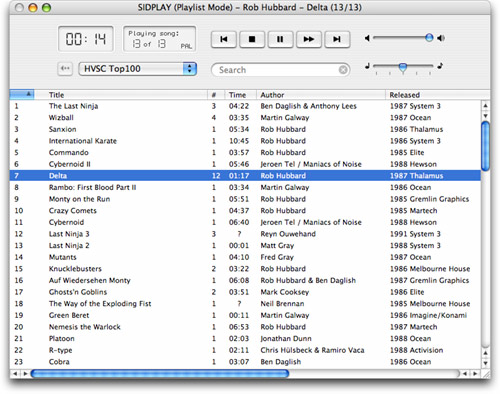This screenshot has width=500, height=394.
Task: Click author Reyn Ouwehand cell
Action: coord(288,234)
